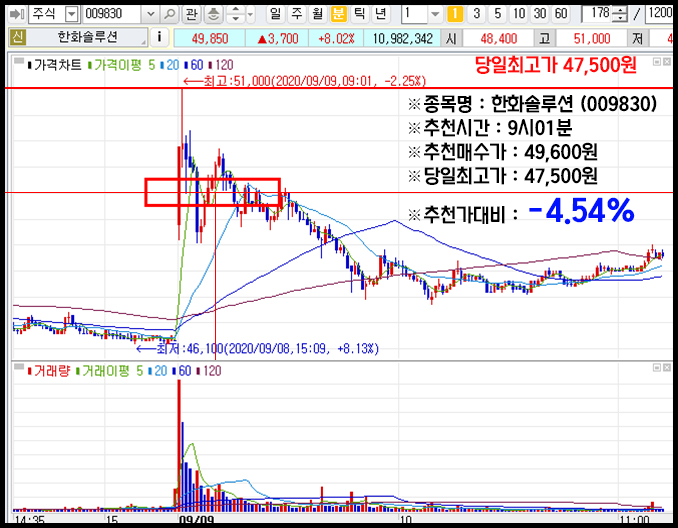This screenshot has height=528, width=678.
Task: Click the 시 open price label
Action: pos(451,38)
